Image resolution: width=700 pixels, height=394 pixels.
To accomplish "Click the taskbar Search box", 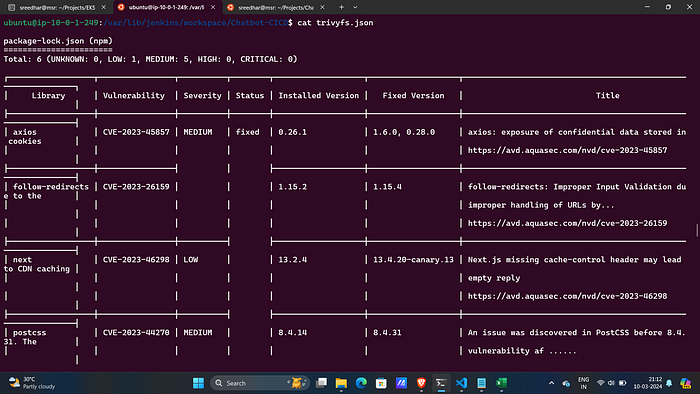I will tap(260, 383).
